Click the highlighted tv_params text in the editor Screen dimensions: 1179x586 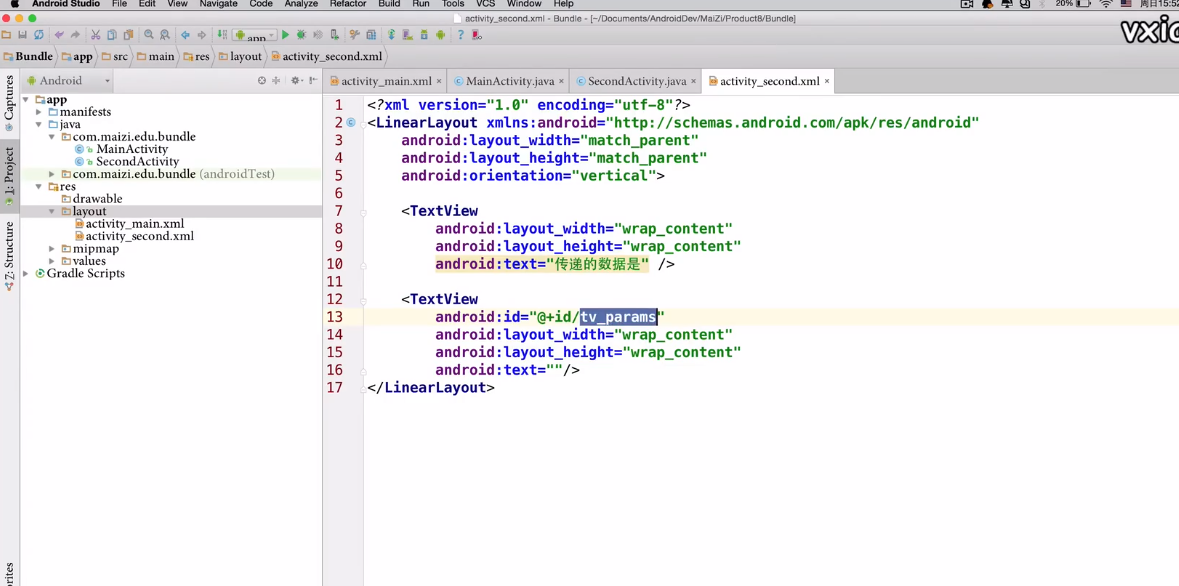pyautogui.click(x=618, y=317)
